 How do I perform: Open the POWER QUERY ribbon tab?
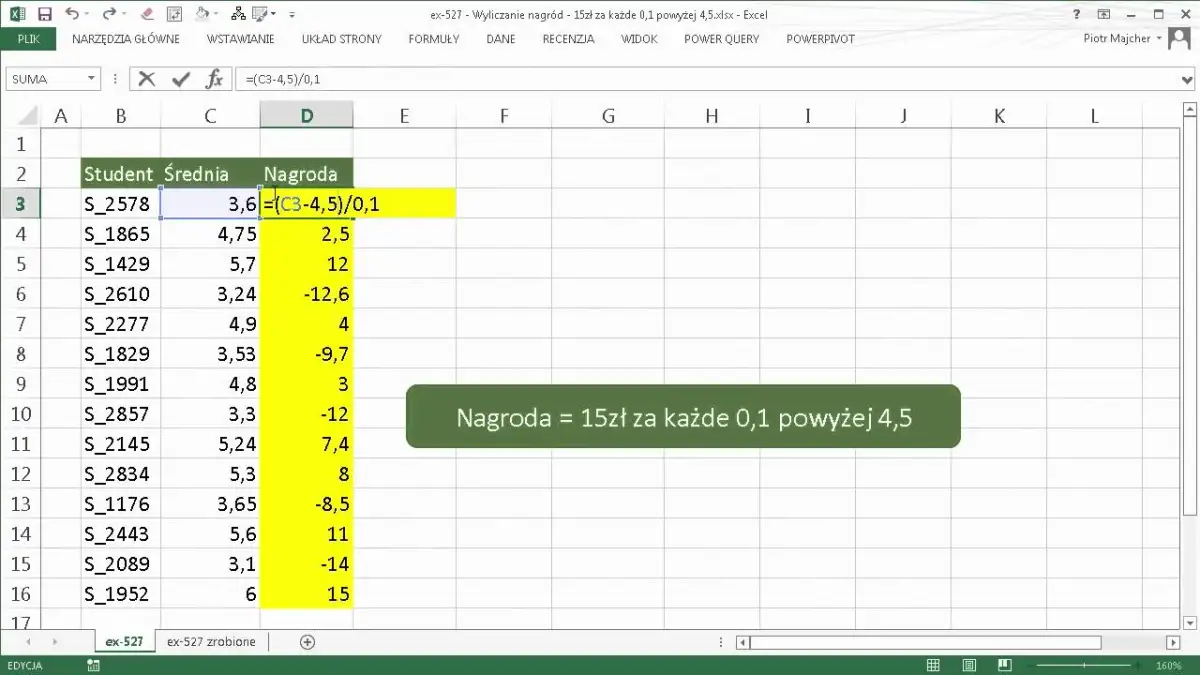[x=721, y=39]
